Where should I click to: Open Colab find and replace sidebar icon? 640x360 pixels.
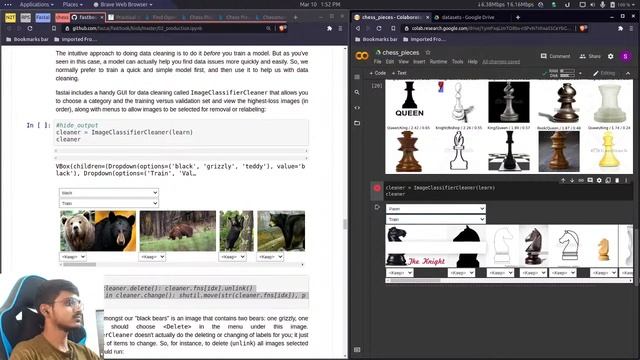point(357,92)
